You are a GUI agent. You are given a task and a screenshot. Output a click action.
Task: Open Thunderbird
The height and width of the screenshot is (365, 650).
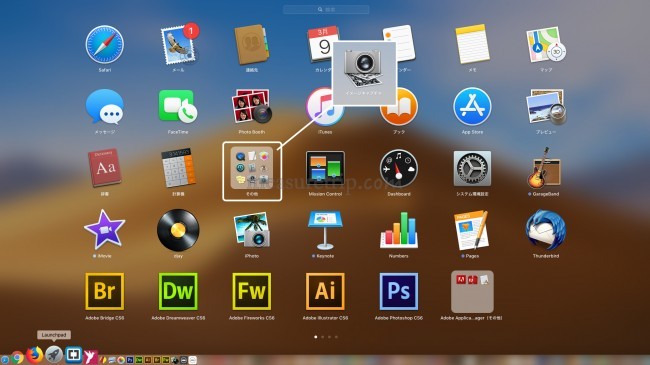pyautogui.click(x=546, y=229)
